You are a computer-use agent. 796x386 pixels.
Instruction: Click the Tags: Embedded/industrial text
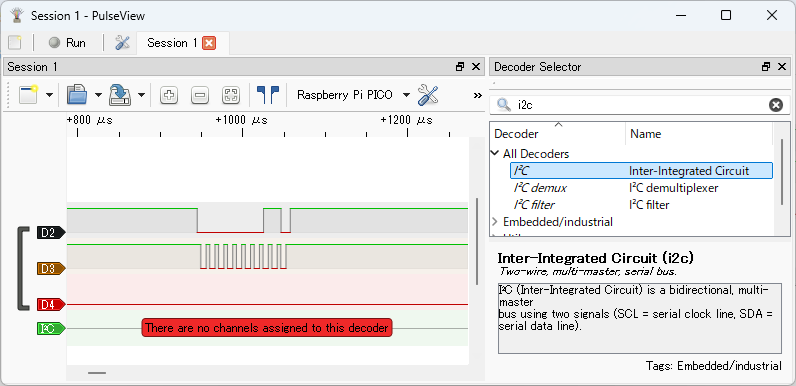714,366
